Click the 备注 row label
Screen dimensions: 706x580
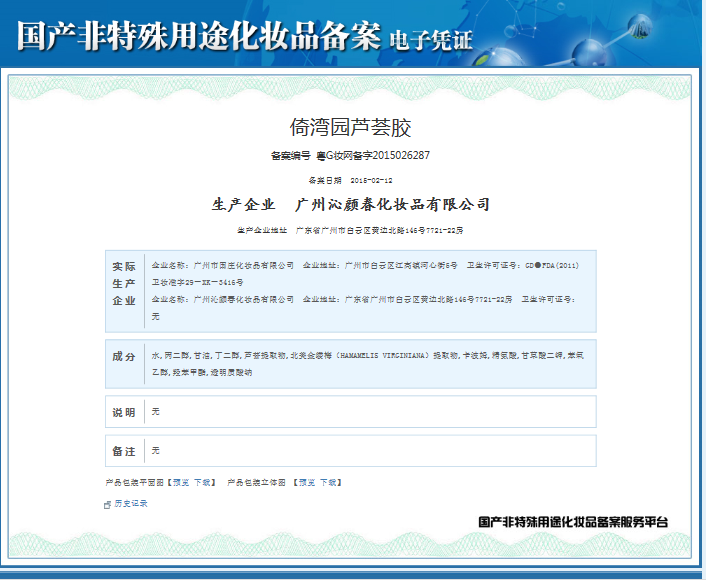click(x=124, y=450)
